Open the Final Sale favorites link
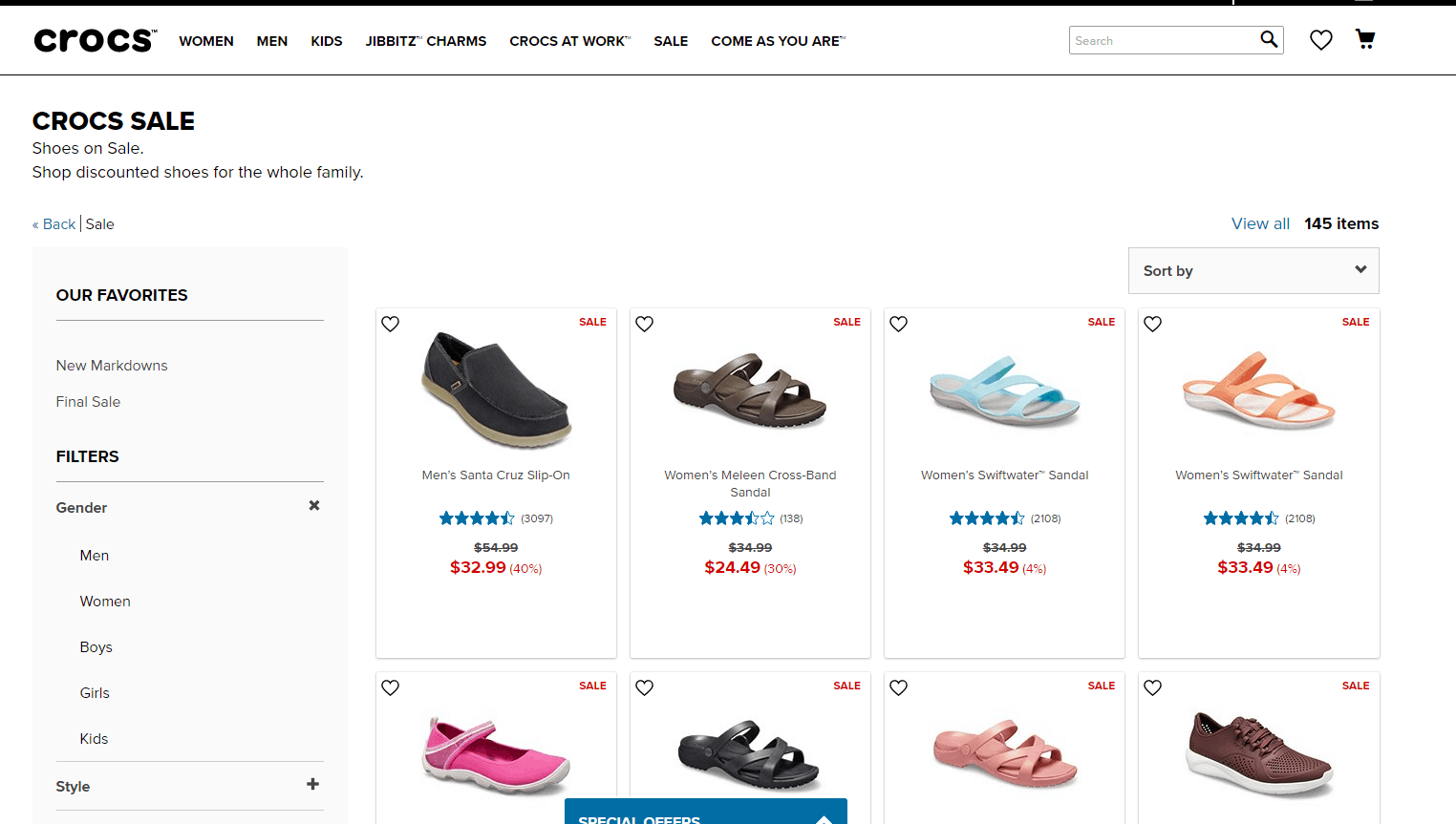The width and height of the screenshot is (1456, 824). coord(88,402)
